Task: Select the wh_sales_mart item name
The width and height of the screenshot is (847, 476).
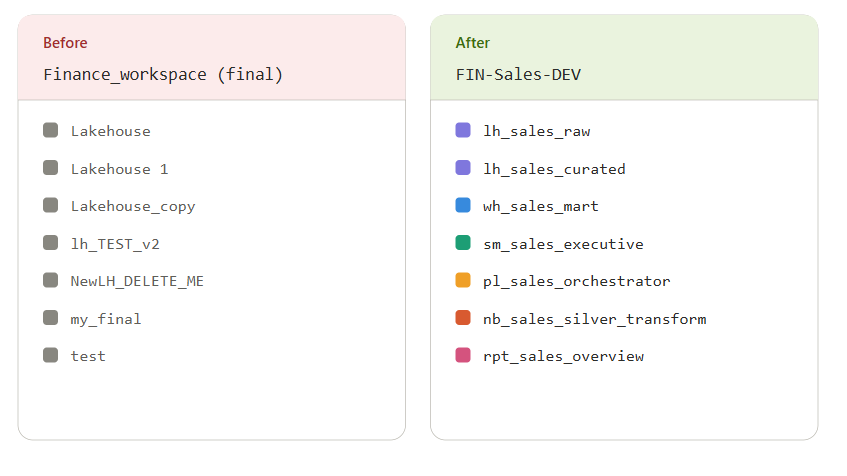Action: pos(541,206)
